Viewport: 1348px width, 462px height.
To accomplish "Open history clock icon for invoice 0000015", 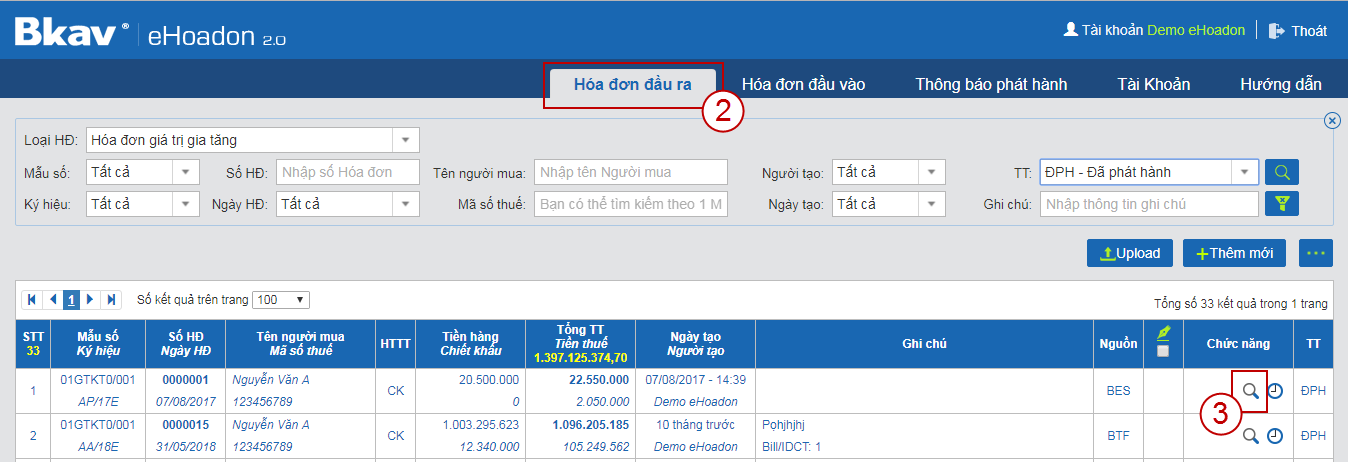I will point(1275,436).
